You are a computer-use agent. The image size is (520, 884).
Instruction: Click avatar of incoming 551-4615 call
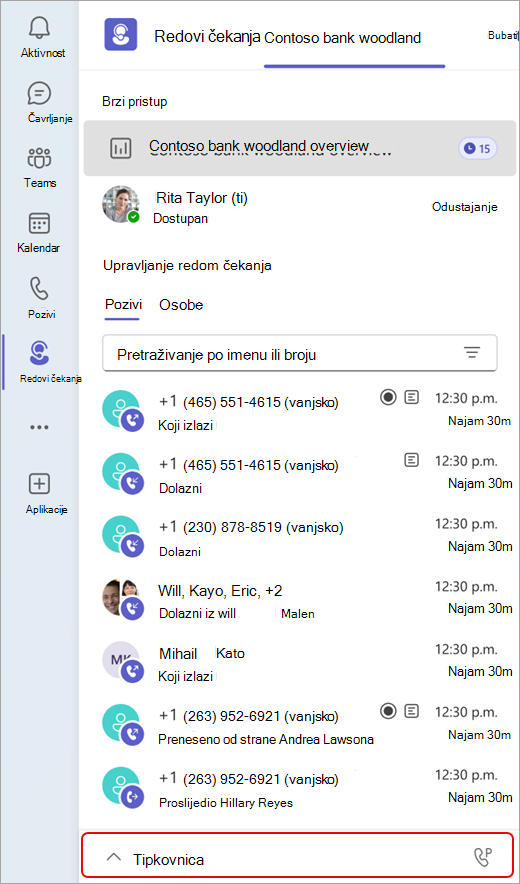click(122, 474)
